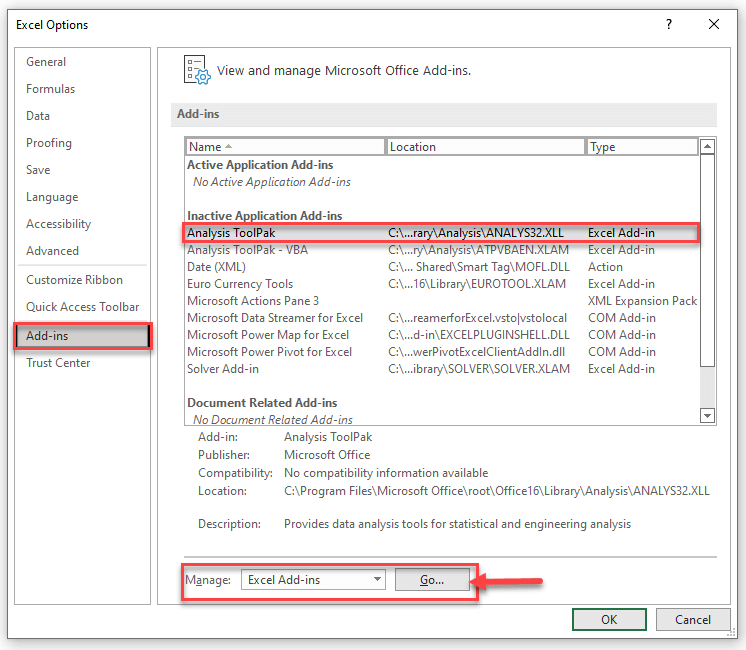
Task: Select Analysis ToolPak - VBA row
Action: (442, 250)
